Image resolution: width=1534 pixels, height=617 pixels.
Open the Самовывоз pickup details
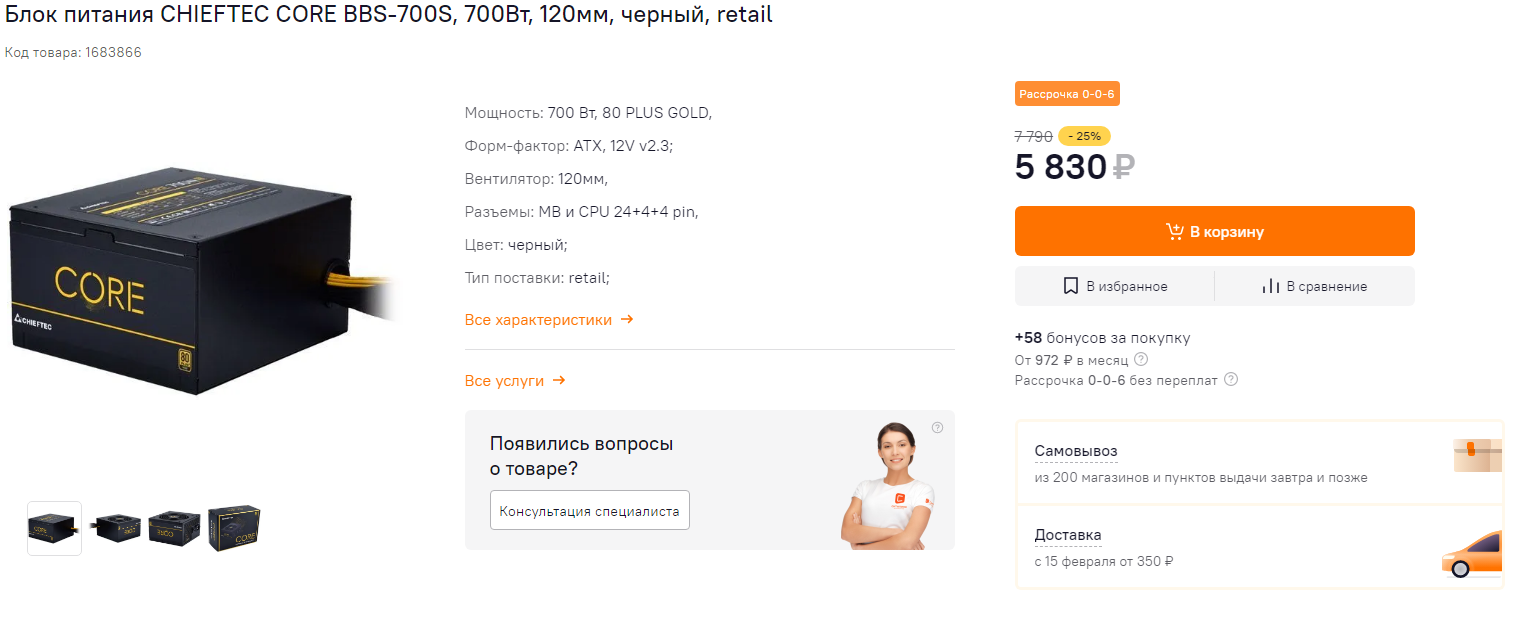click(x=1076, y=451)
